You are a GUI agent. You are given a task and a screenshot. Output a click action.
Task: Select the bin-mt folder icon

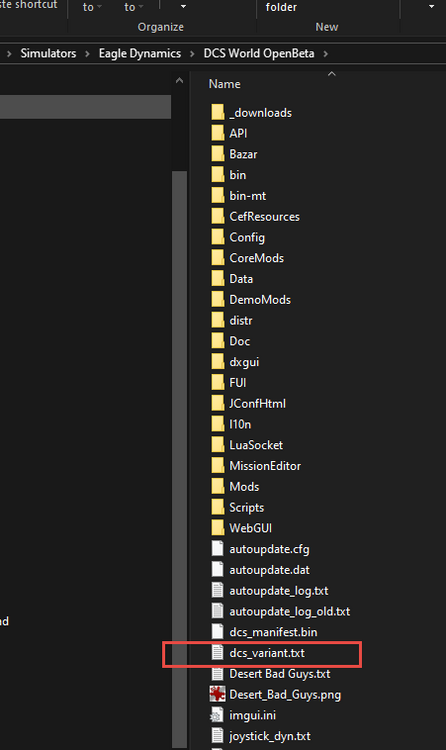(218, 196)
